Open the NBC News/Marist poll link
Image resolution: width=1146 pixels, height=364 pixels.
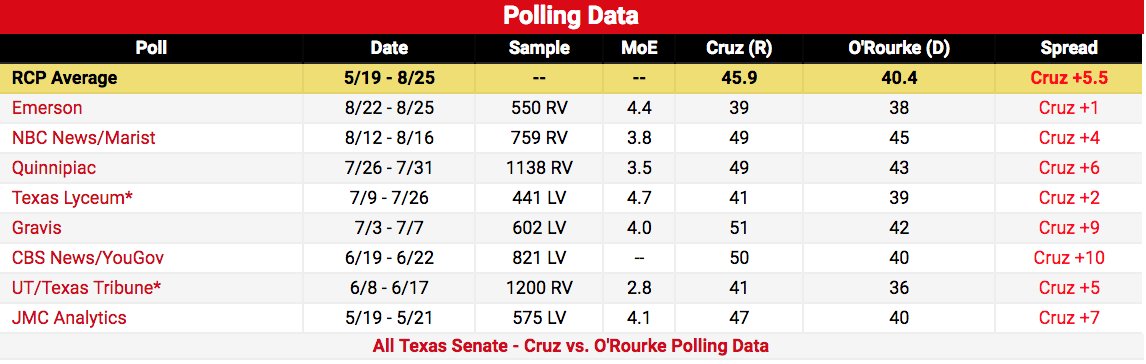point(84,138)
